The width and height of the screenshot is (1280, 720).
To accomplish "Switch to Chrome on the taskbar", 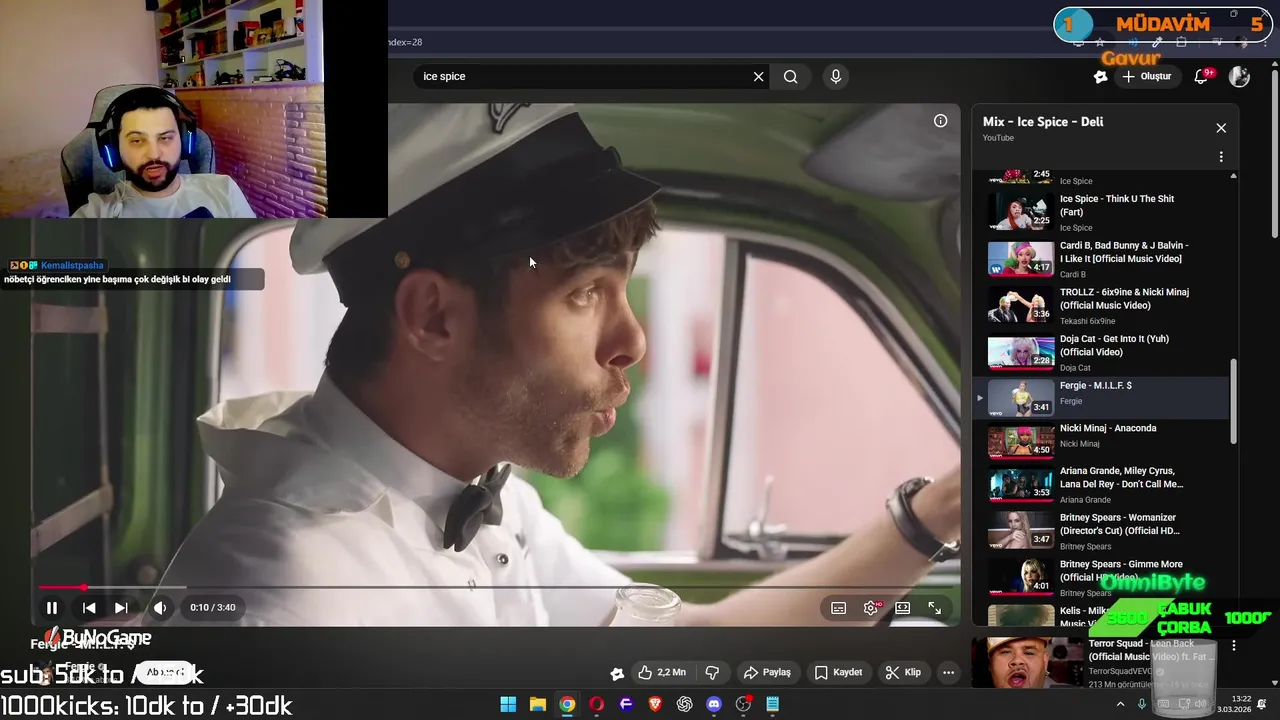I will pyautogui.click(x=567, y=704).
